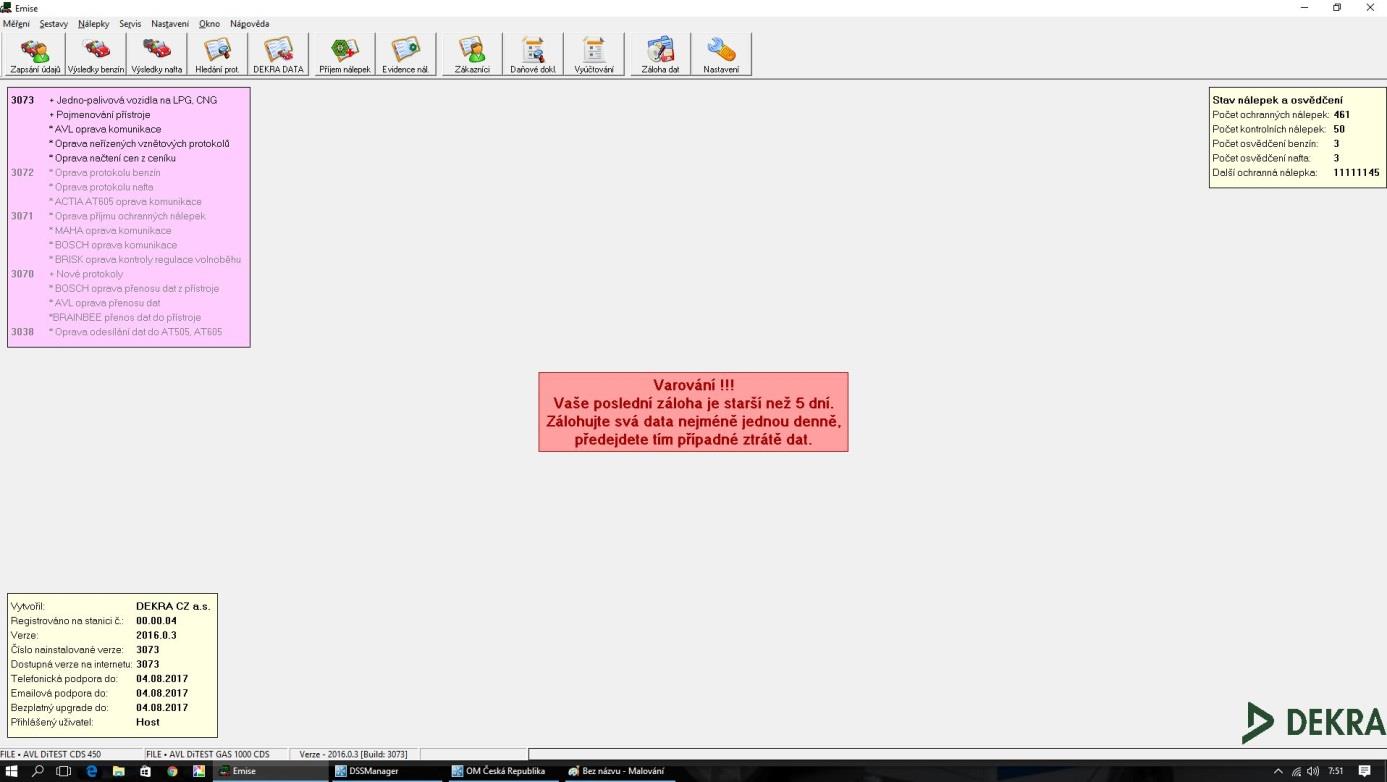
Task: Click status bar 'FILE • AVL DiTEST CDS 450'
Action: point(71,755)
